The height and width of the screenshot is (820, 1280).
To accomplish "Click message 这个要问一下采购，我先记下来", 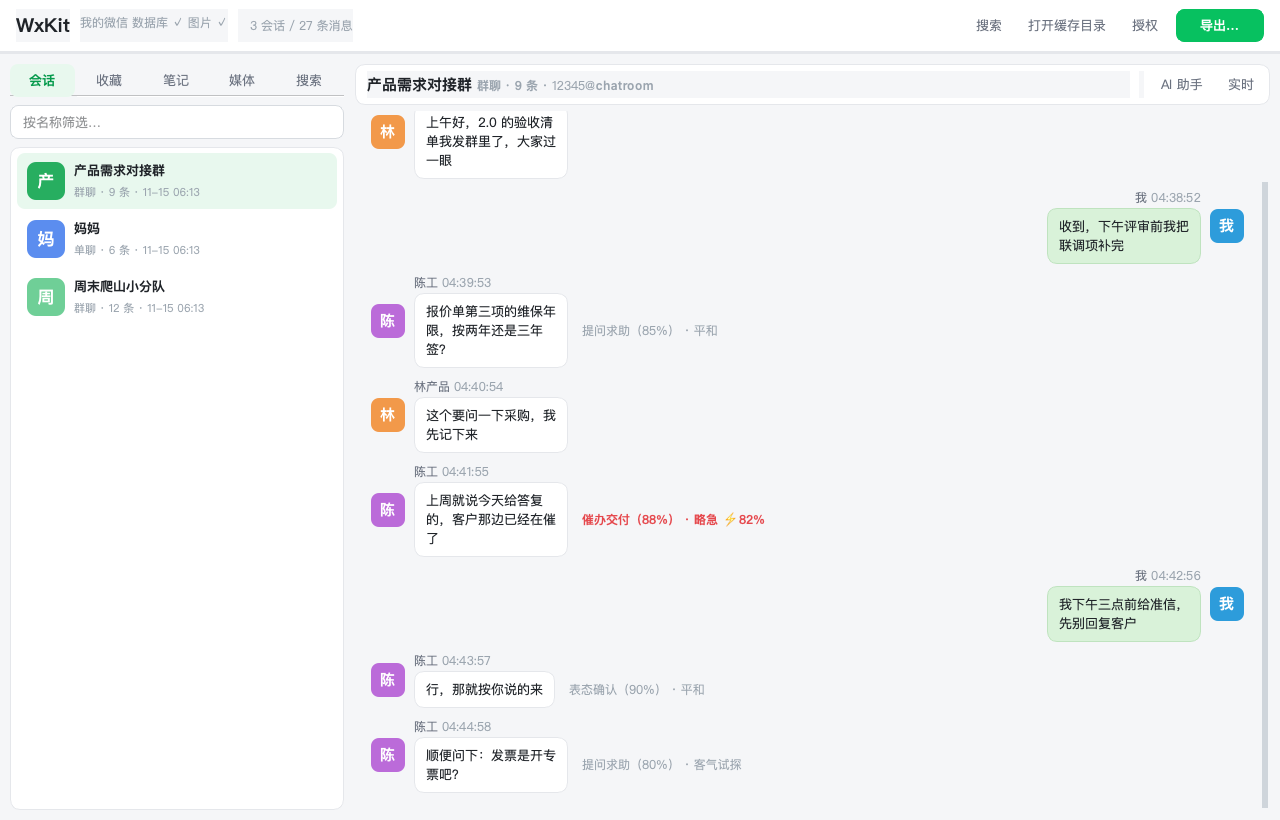I will coord(491,425).
